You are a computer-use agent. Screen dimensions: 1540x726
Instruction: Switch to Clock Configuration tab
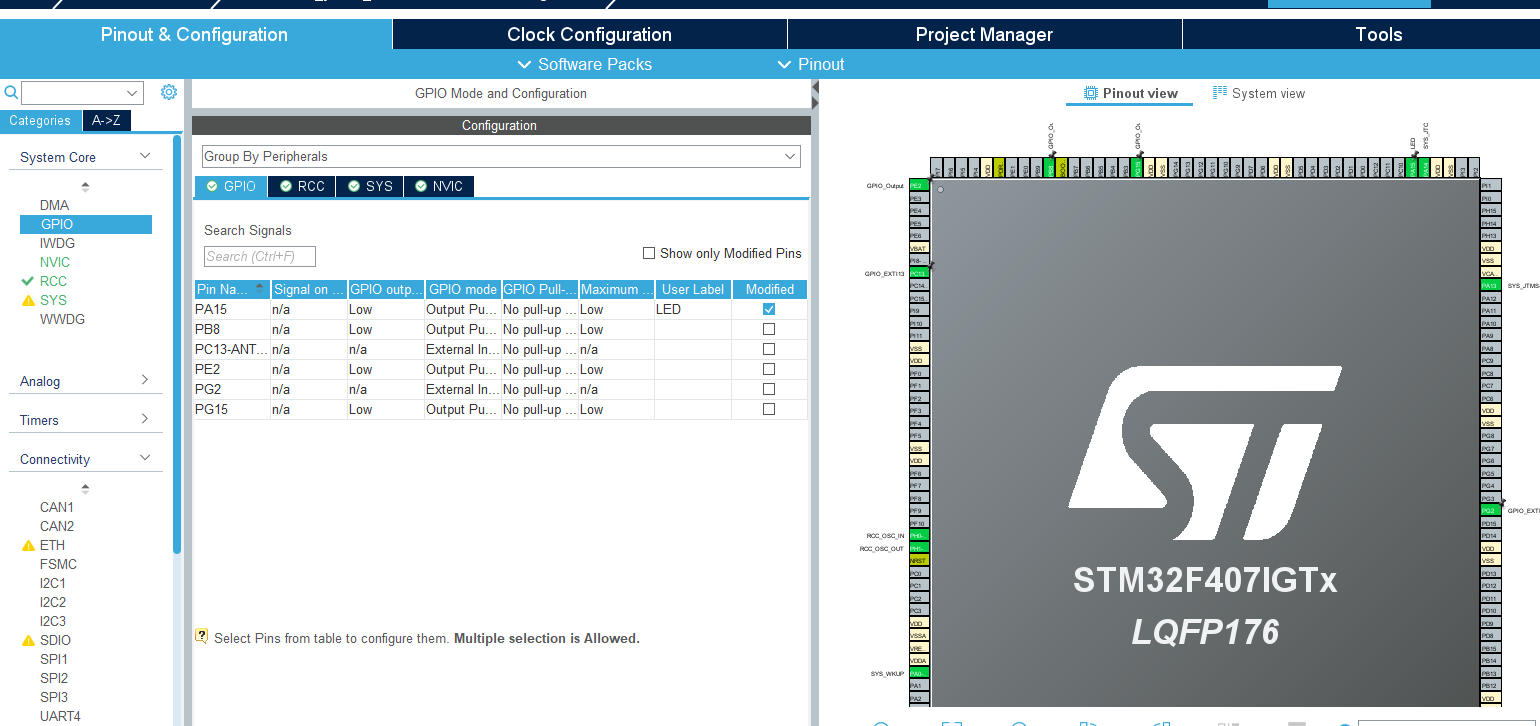(x=589, y=34)
